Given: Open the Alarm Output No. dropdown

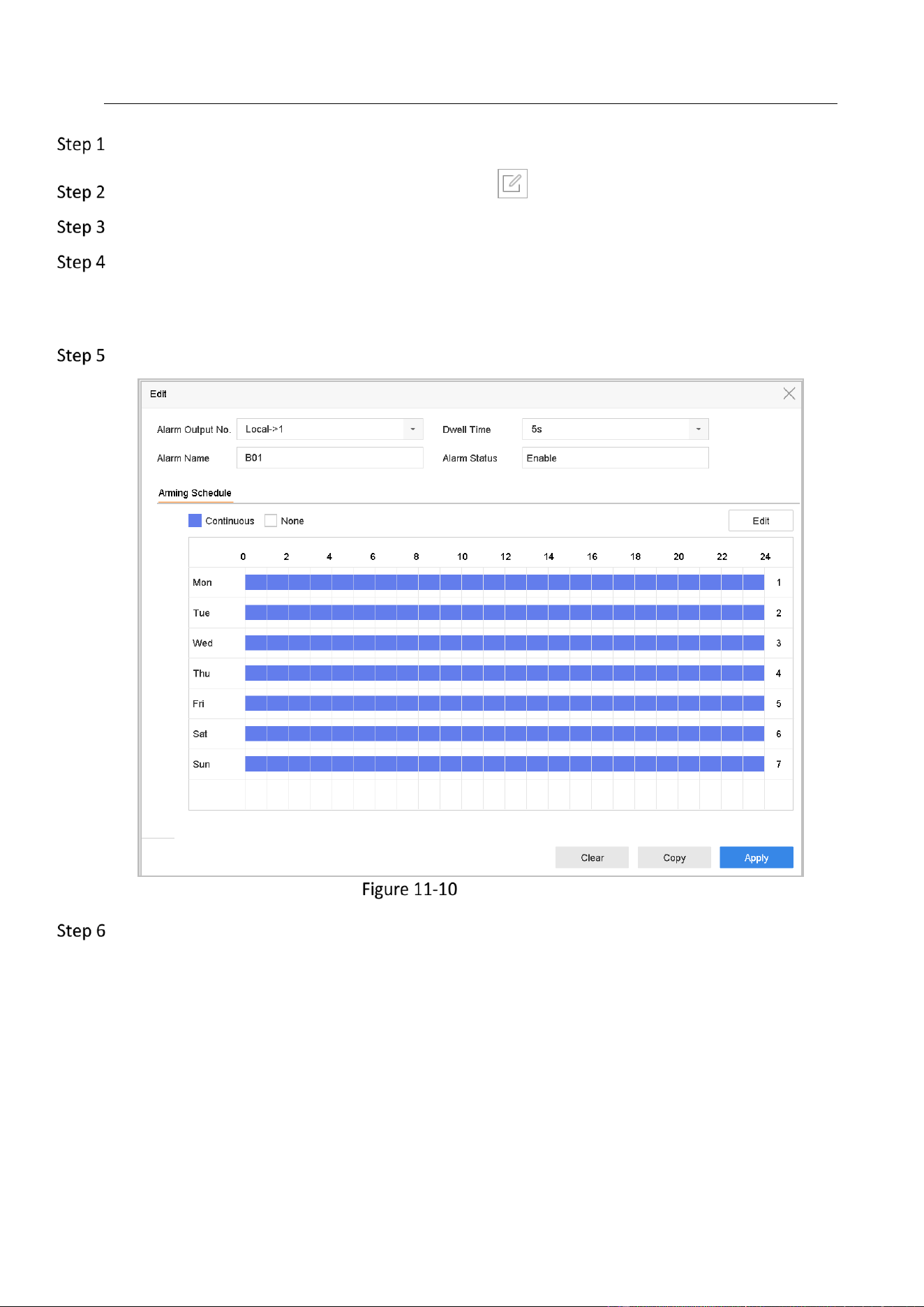Looking at the screenshot, I should coord(330,429).
